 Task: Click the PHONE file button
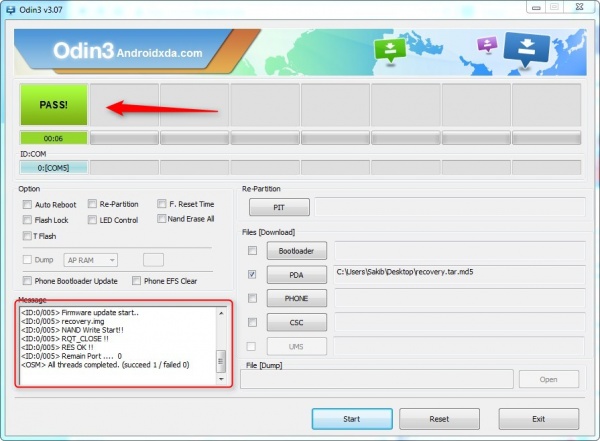(297, 298)
